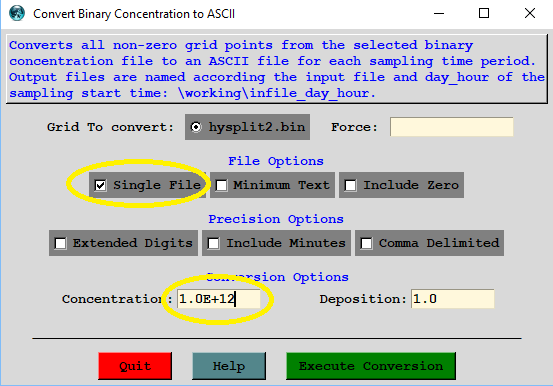Click the Deposition value field
The image size is (553, 386).
[452, 299]
